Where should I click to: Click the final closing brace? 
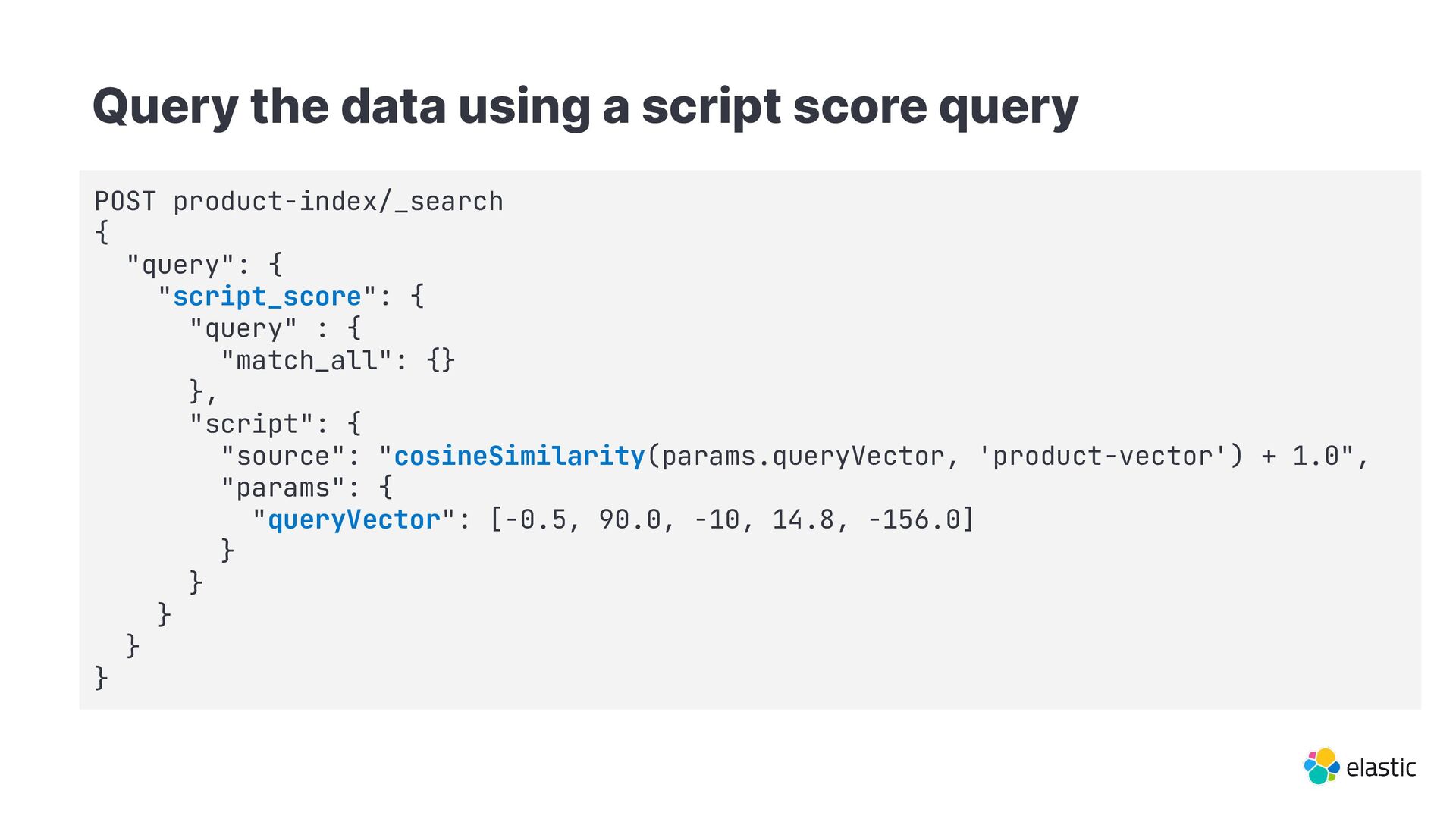101,677
